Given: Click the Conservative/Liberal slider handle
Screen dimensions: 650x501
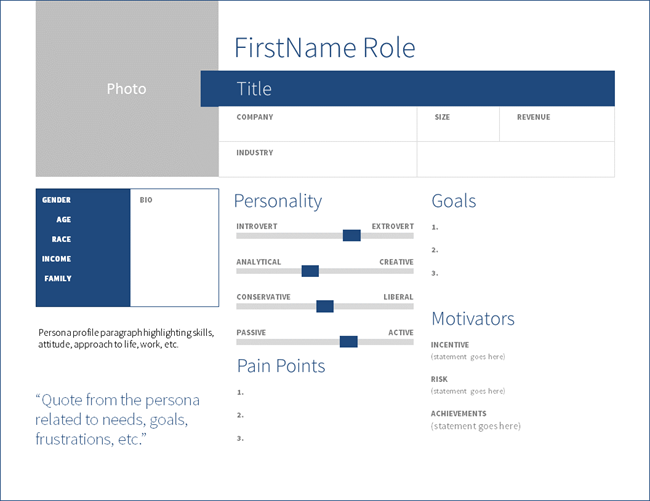Looking at the screenshot, I should pos(324,306).
